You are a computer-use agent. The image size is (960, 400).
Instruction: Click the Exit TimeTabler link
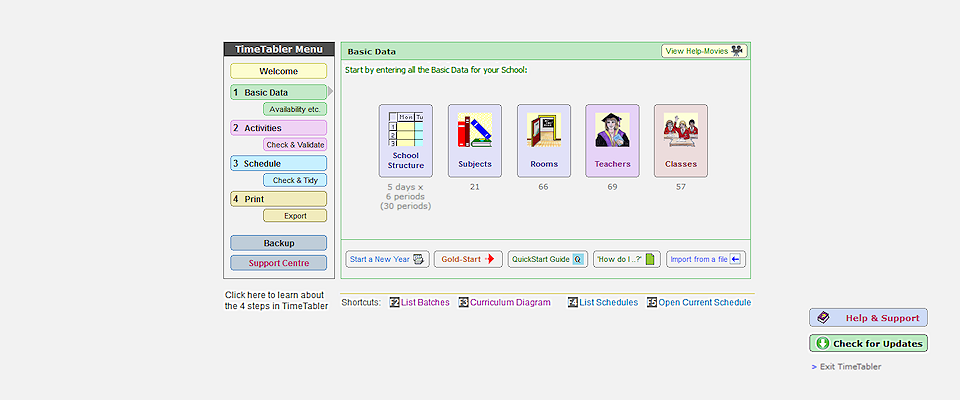pyautogui.click(x=850, y=367)
